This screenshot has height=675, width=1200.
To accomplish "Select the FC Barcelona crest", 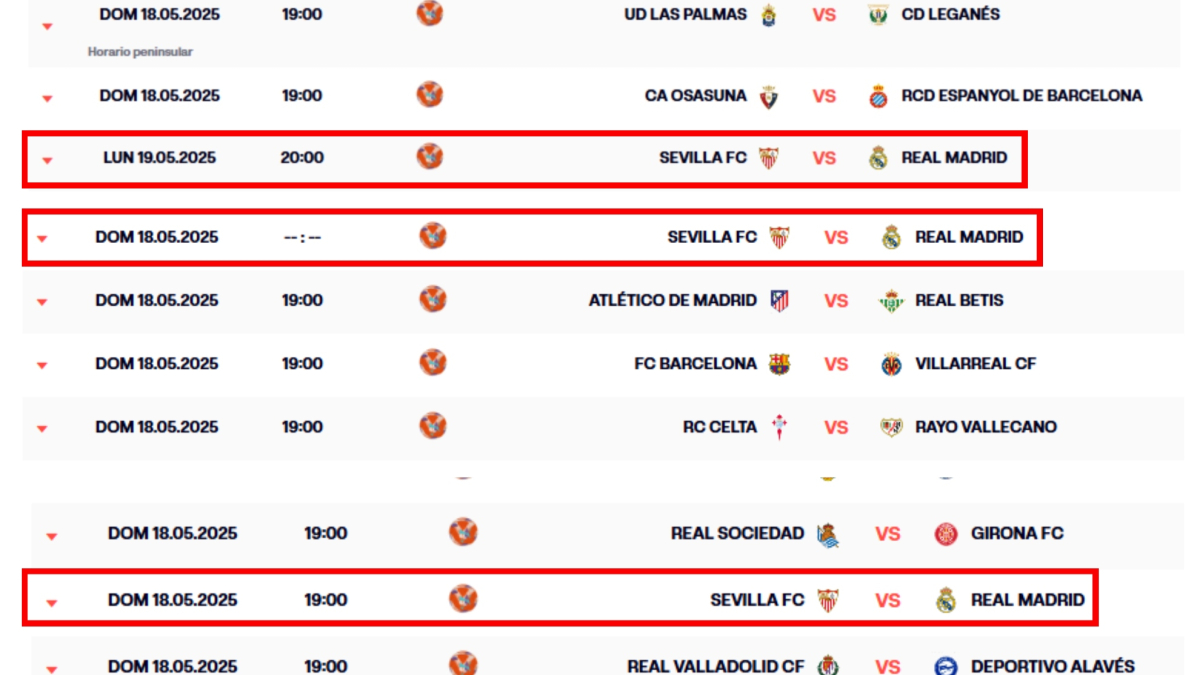I will [x=779, y=364].
